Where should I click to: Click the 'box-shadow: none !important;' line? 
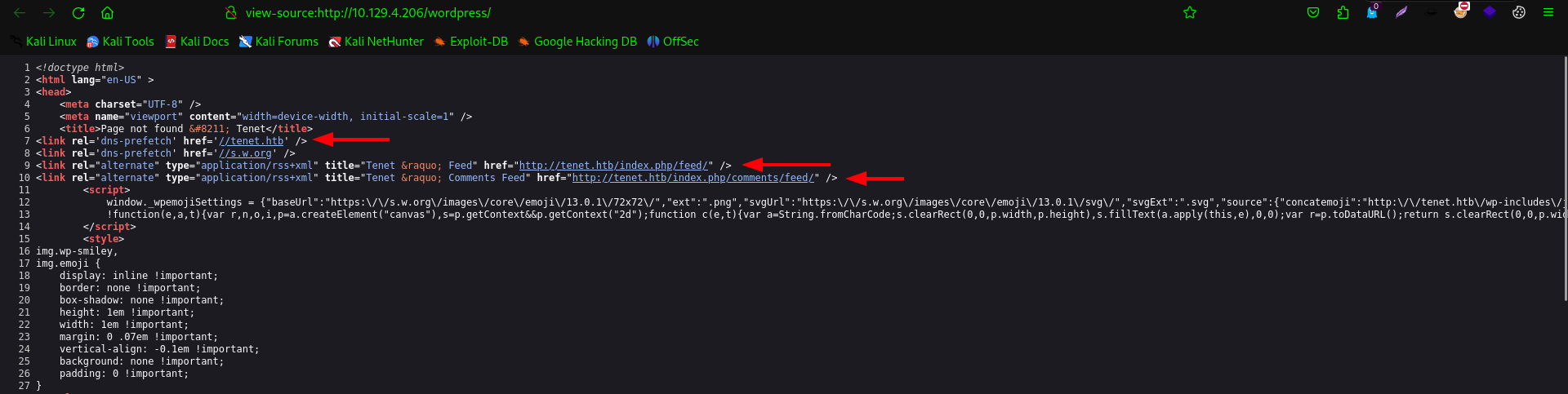point(141,300)
